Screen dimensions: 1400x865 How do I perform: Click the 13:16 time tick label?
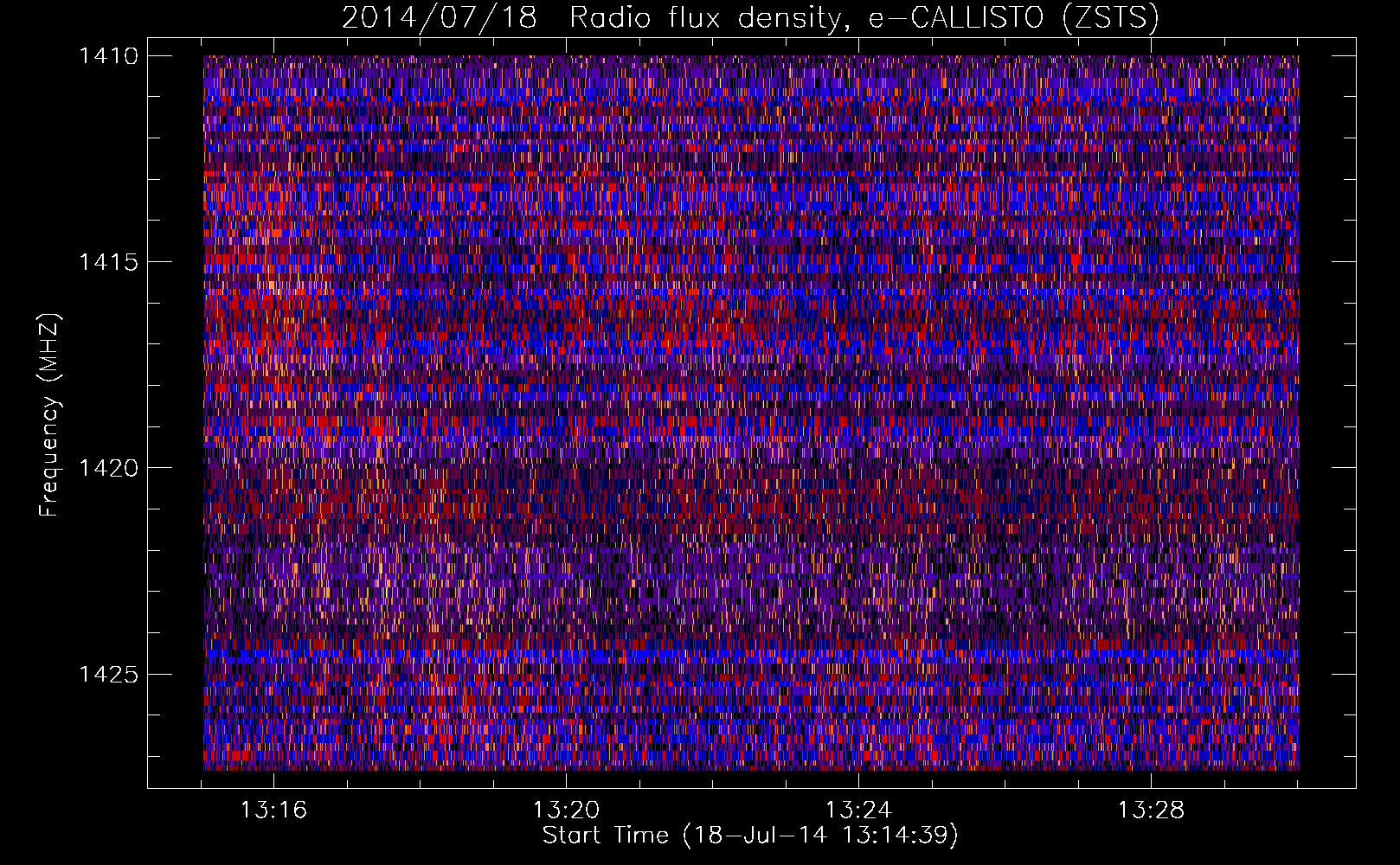[x=273, y=811]
